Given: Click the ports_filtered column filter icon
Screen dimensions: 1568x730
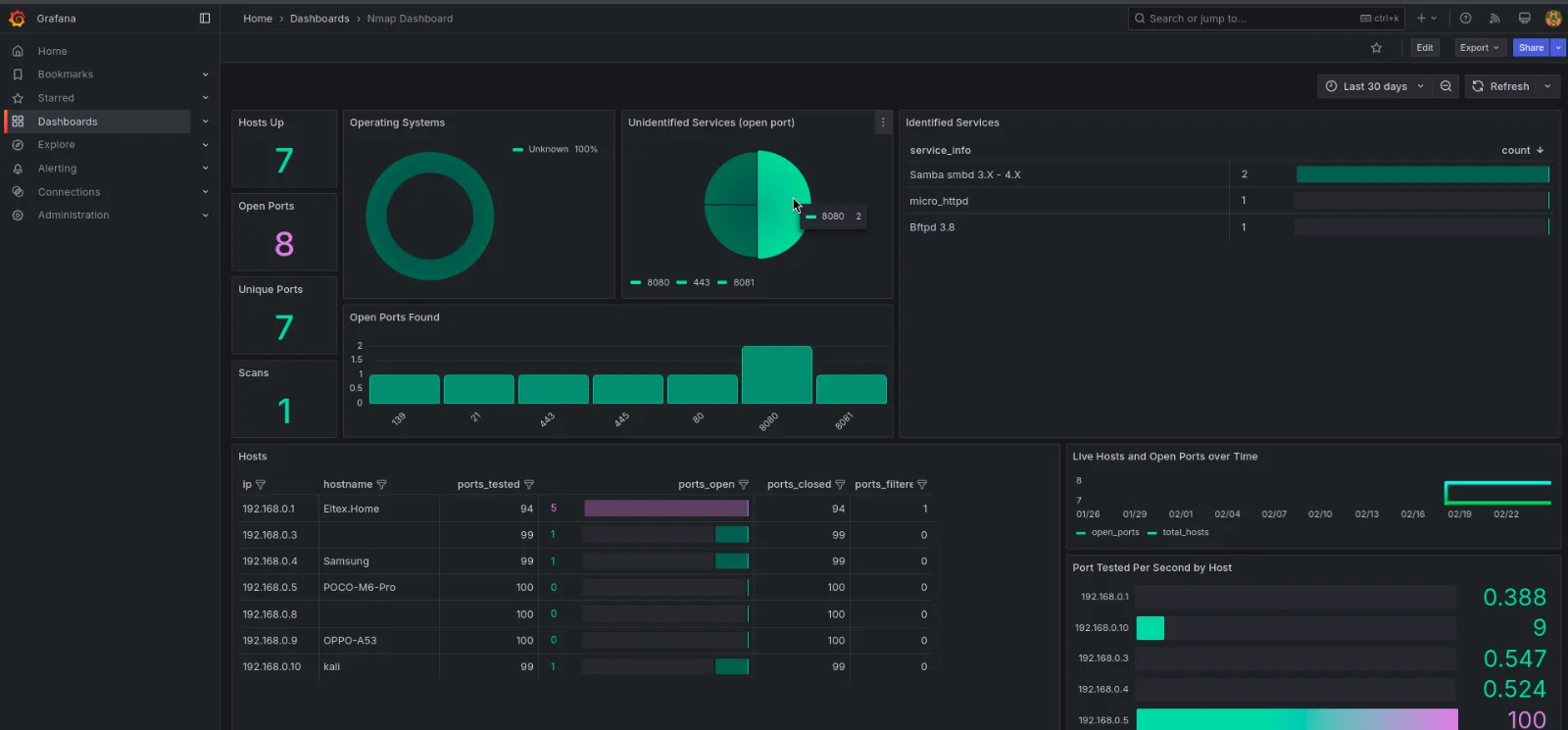Looking at the screenshot, I should pos(922,485).
